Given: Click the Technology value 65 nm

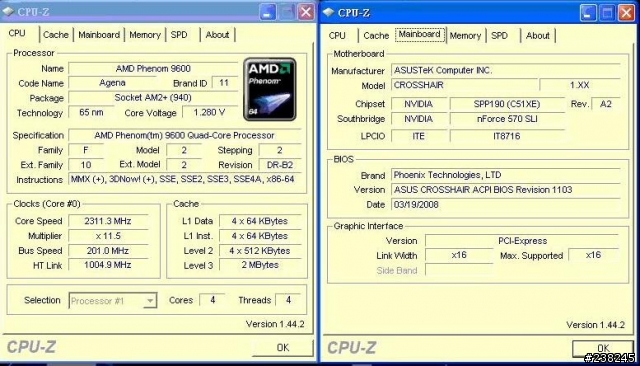Looking at the screenshot, I should pyautogui.click(x=91, y=112).
